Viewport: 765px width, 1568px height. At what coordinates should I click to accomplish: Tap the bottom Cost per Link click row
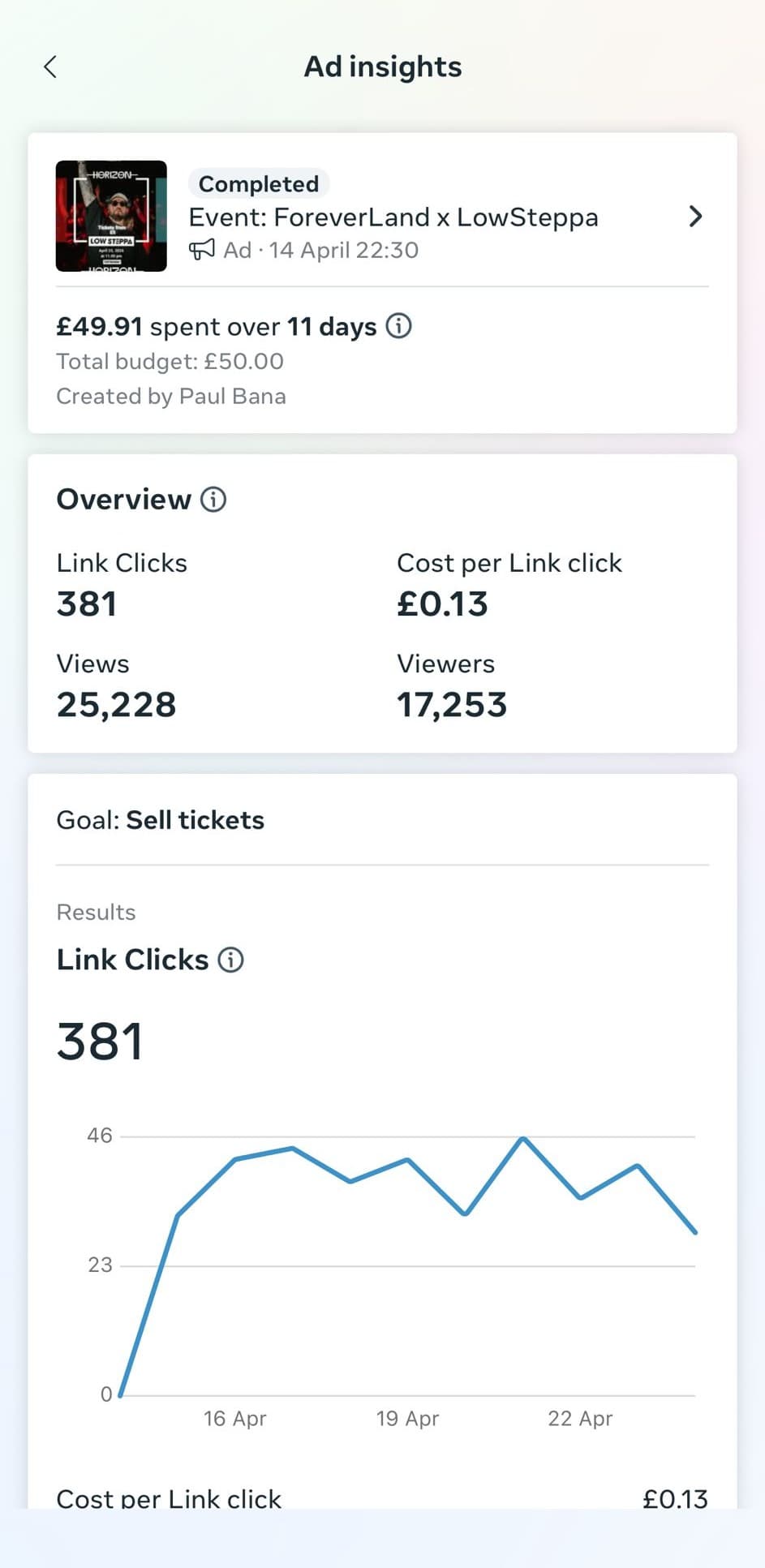[381, 1497]
